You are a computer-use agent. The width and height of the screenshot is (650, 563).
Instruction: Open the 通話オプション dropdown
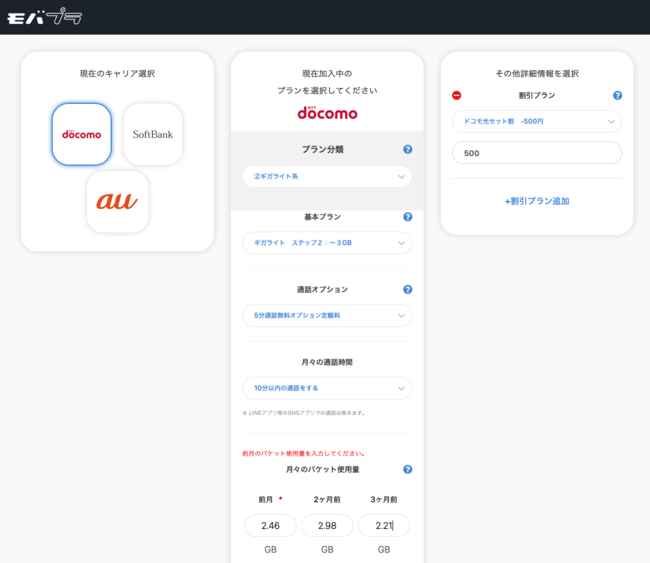(327, 316)
